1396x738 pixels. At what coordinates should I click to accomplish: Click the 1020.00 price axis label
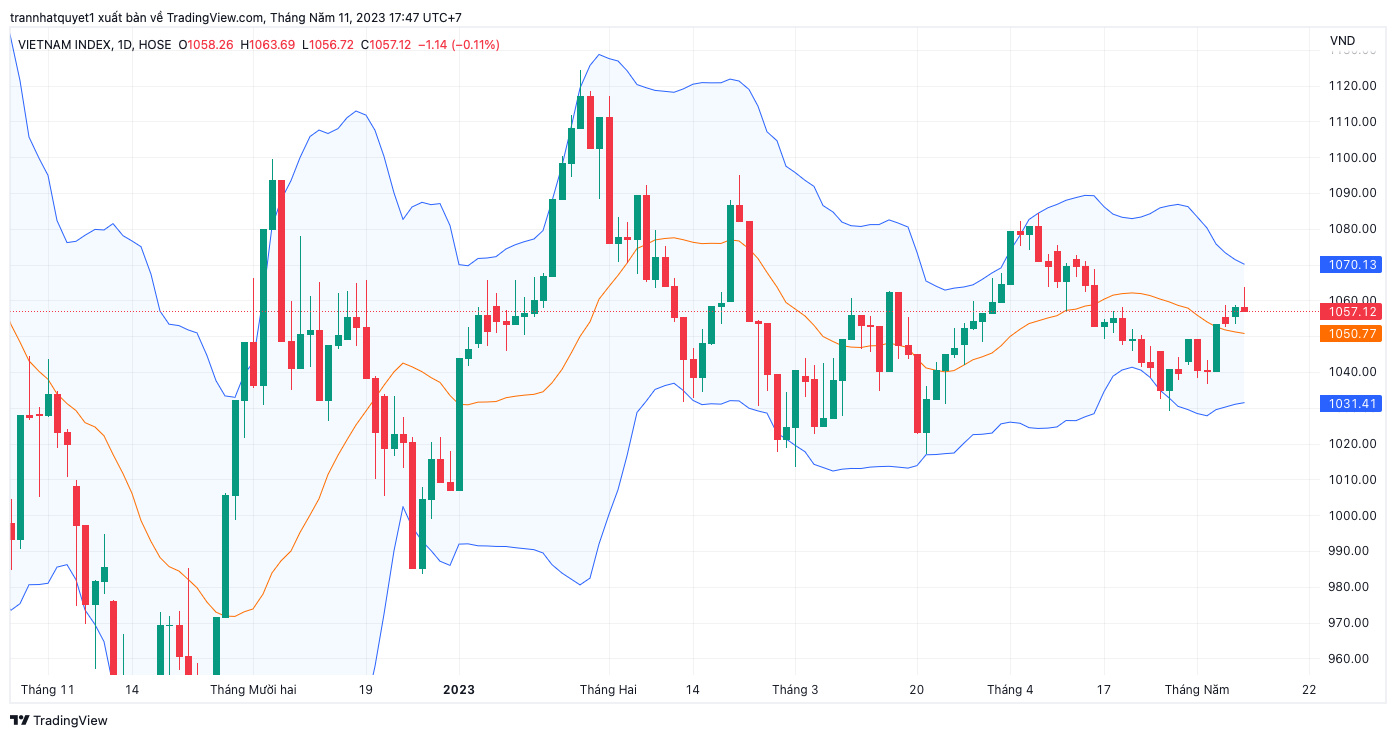(1353, 444)
